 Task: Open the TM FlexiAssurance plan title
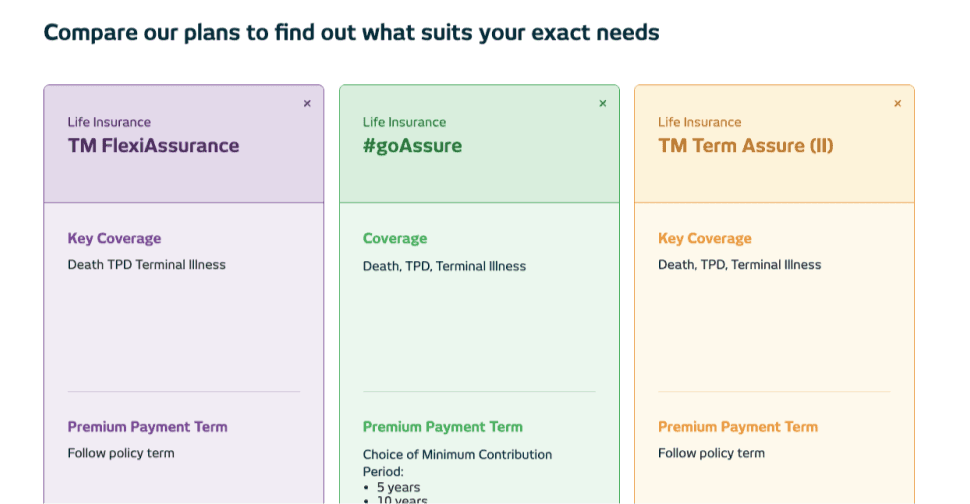pyautogui.click(x=153, y=146)
